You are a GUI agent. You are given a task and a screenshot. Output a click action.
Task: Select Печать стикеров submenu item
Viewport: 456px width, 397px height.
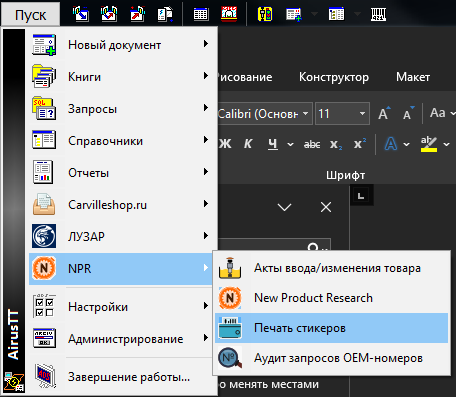331,328
